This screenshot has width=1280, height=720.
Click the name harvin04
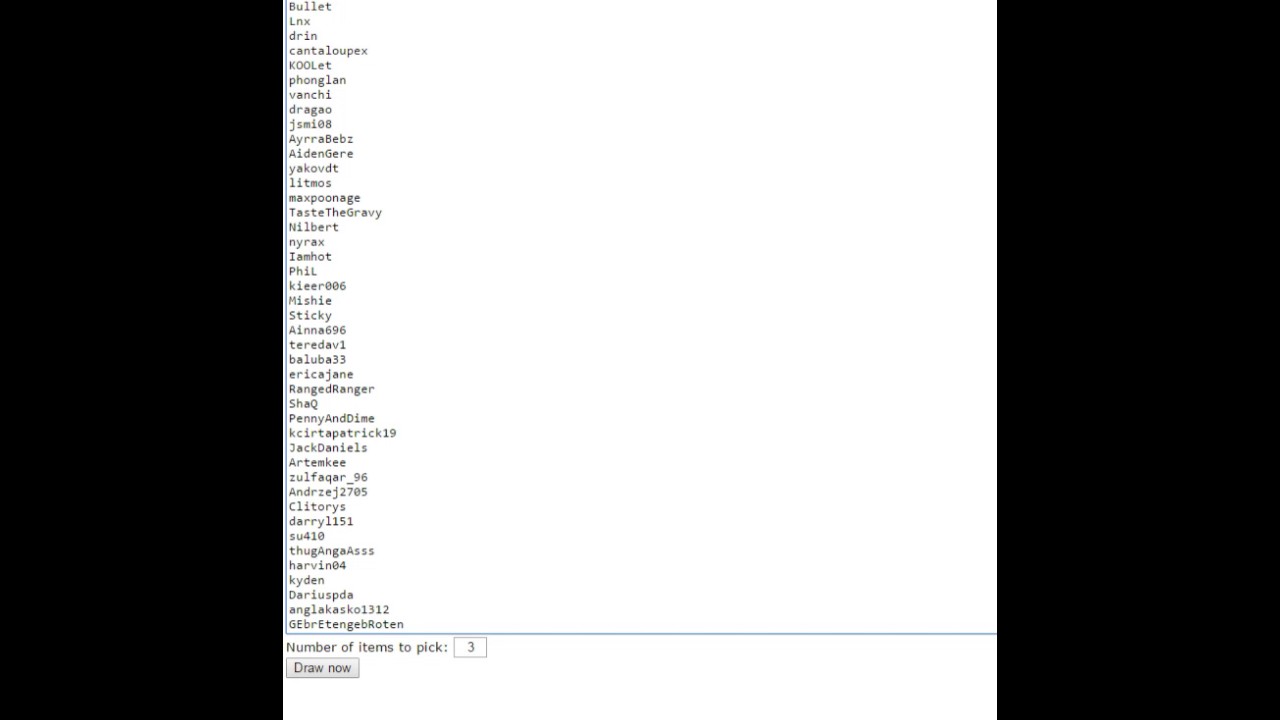pos(317,565)
